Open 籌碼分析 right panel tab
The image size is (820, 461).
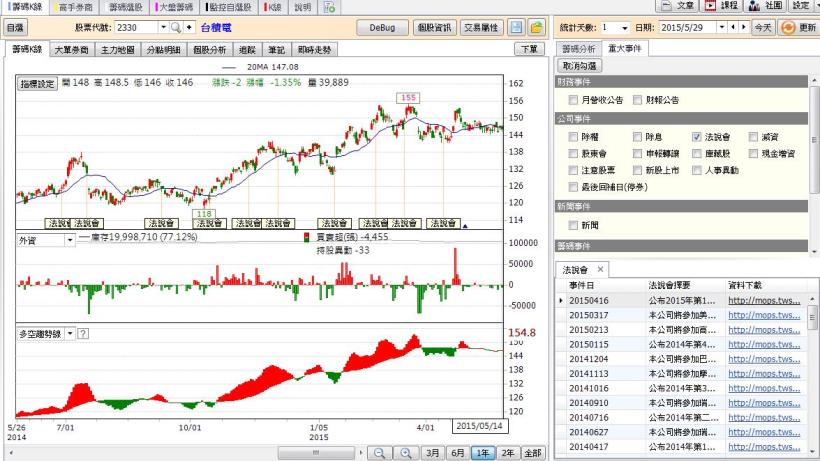pos(578,49)
